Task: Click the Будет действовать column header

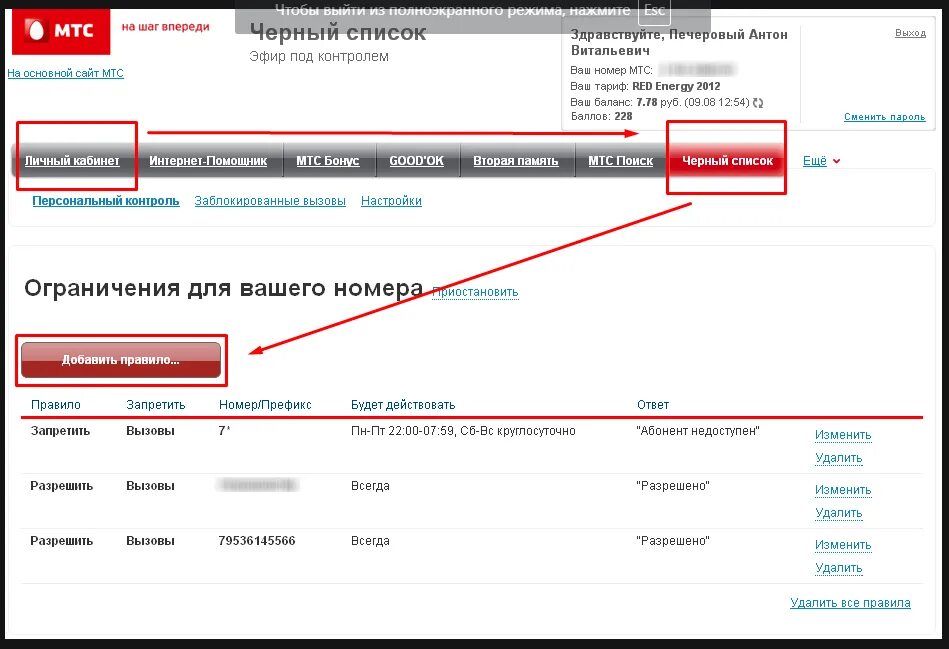Action: point(403,404)
